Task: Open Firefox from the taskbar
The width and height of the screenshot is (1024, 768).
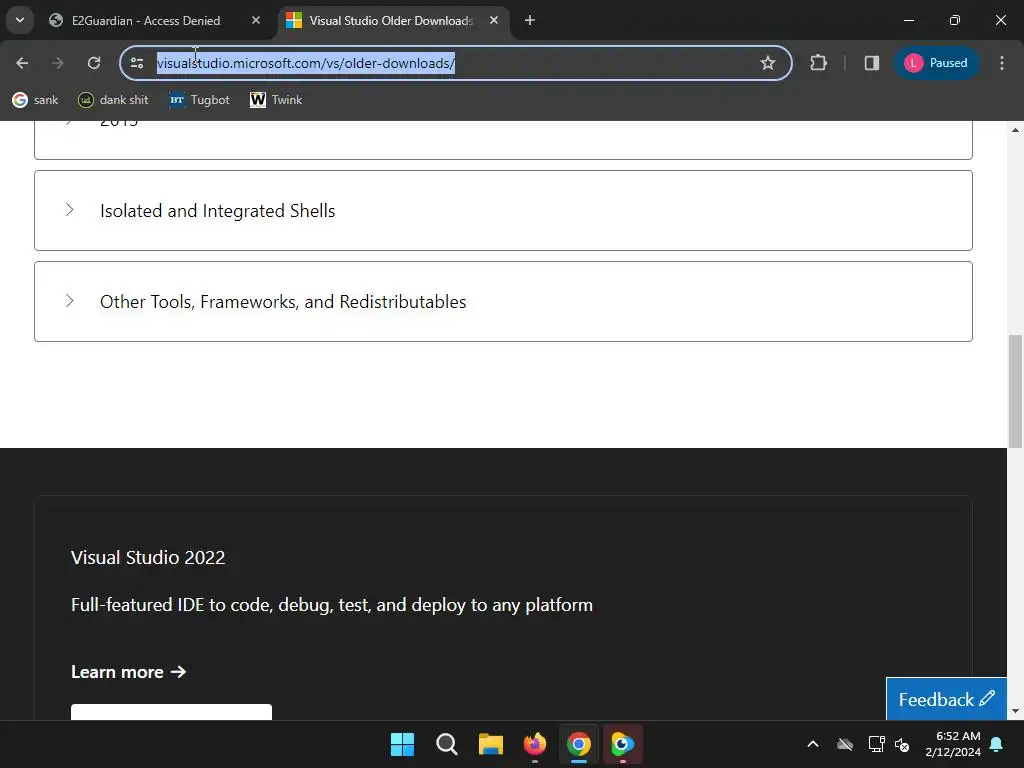Action: [x=535, y=744]
